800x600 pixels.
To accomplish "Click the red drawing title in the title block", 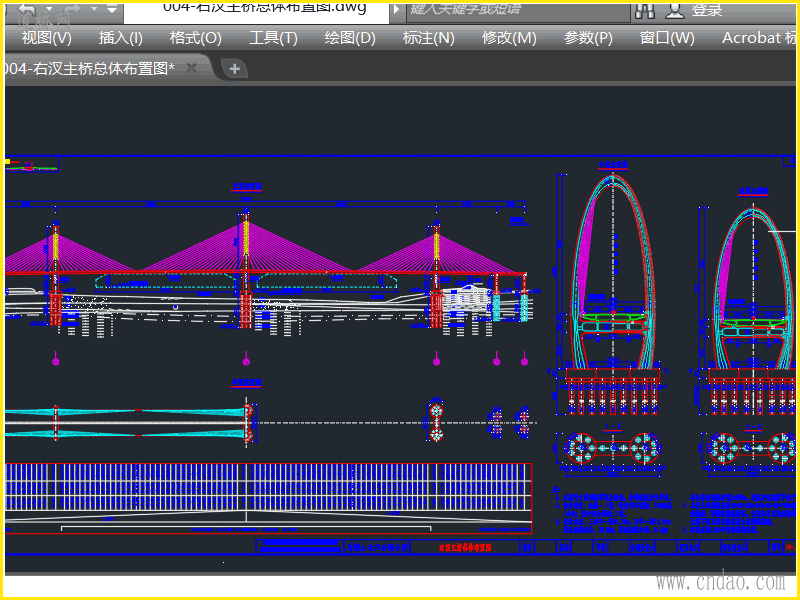I will (x=465, y=547).
